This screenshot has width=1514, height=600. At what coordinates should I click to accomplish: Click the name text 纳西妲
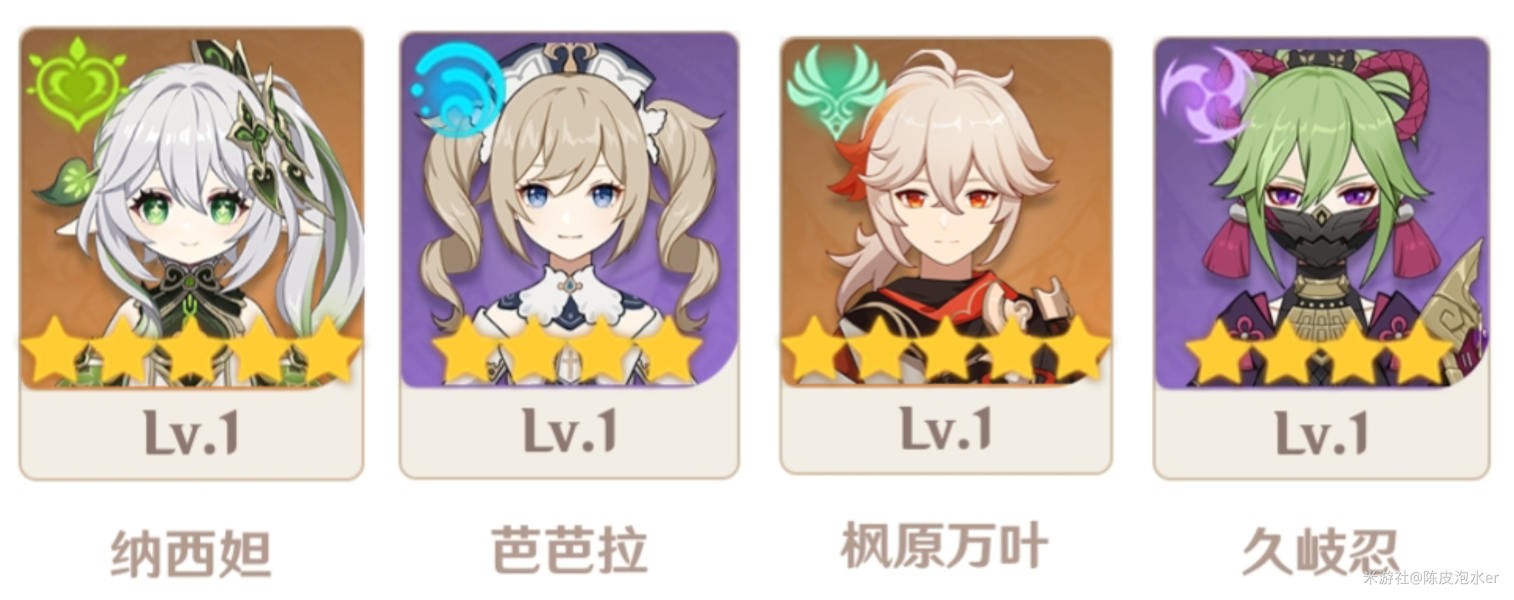pyautogui.click(x=190, y=553)
